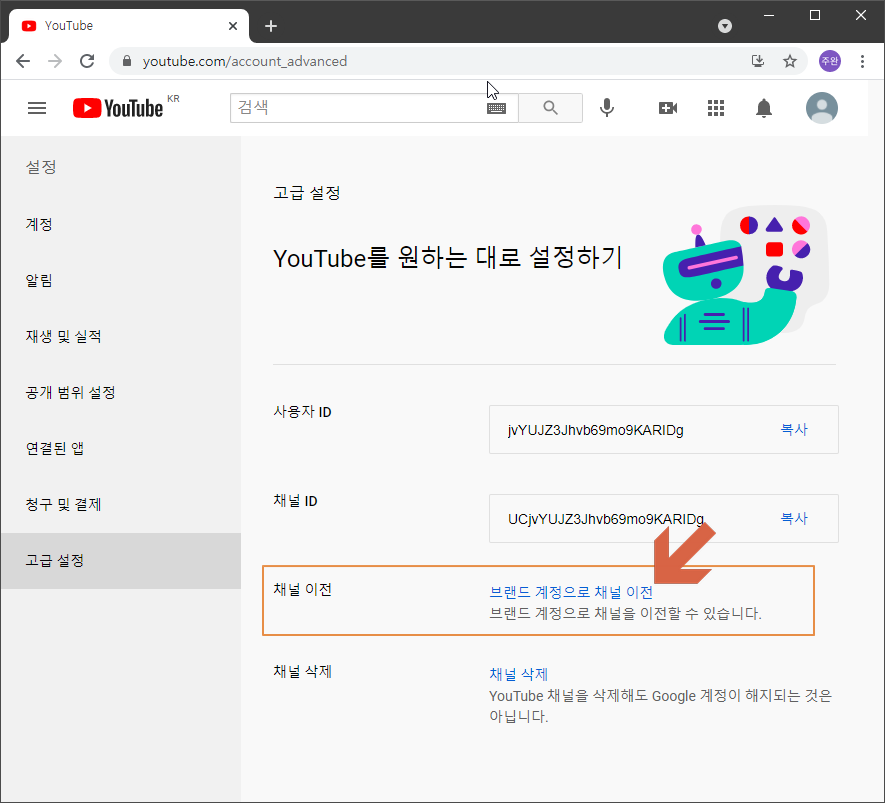The width and height of the screenshot is (885, 803).
Task: Bookmark this page with the star
Action: click(x=790, y=61)
